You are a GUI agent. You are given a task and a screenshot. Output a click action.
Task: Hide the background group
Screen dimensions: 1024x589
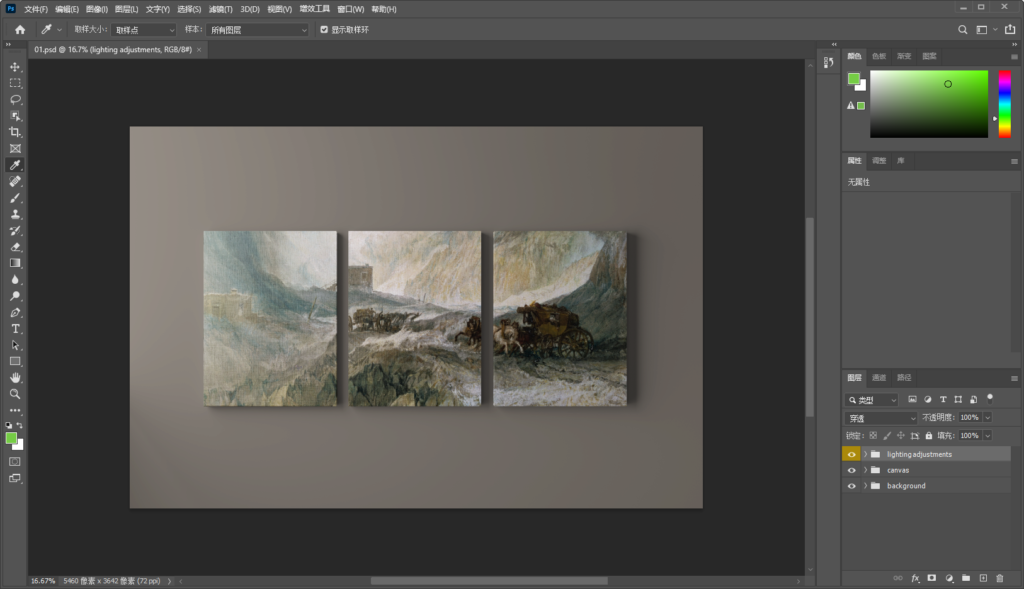851,486
